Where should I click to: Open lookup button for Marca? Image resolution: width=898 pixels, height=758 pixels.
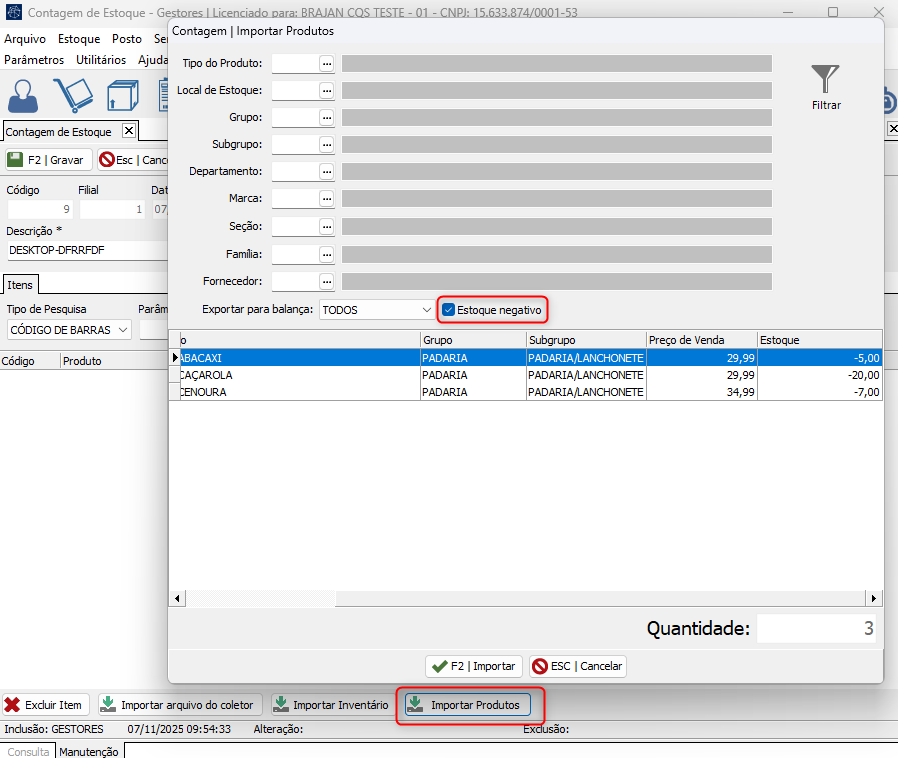pyautogui.click(x=326, y=199)
